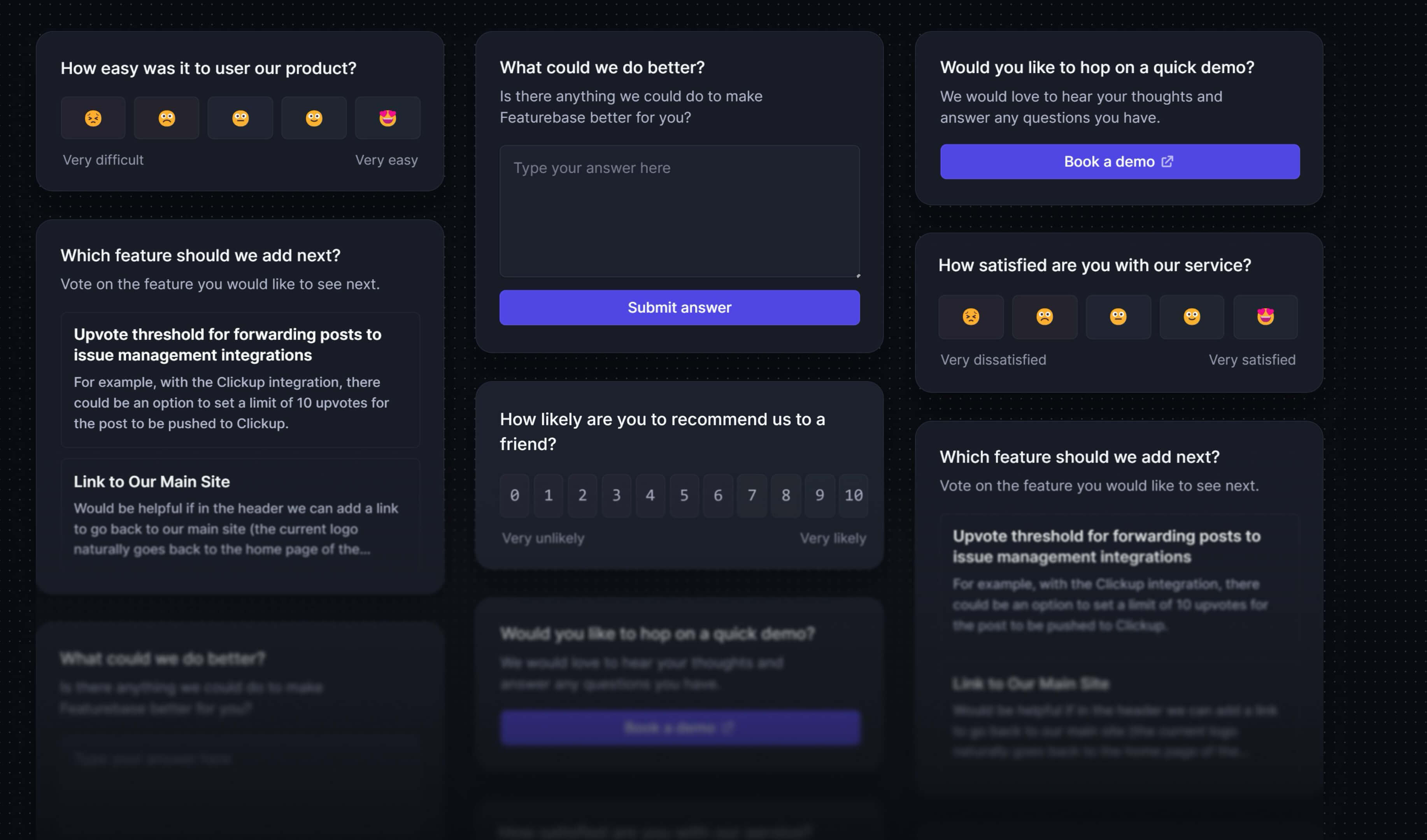The width and height of the screenshot is (1427, 840).
Task: Select the frowning emoji for service satisfaction
Action: 1044,317
